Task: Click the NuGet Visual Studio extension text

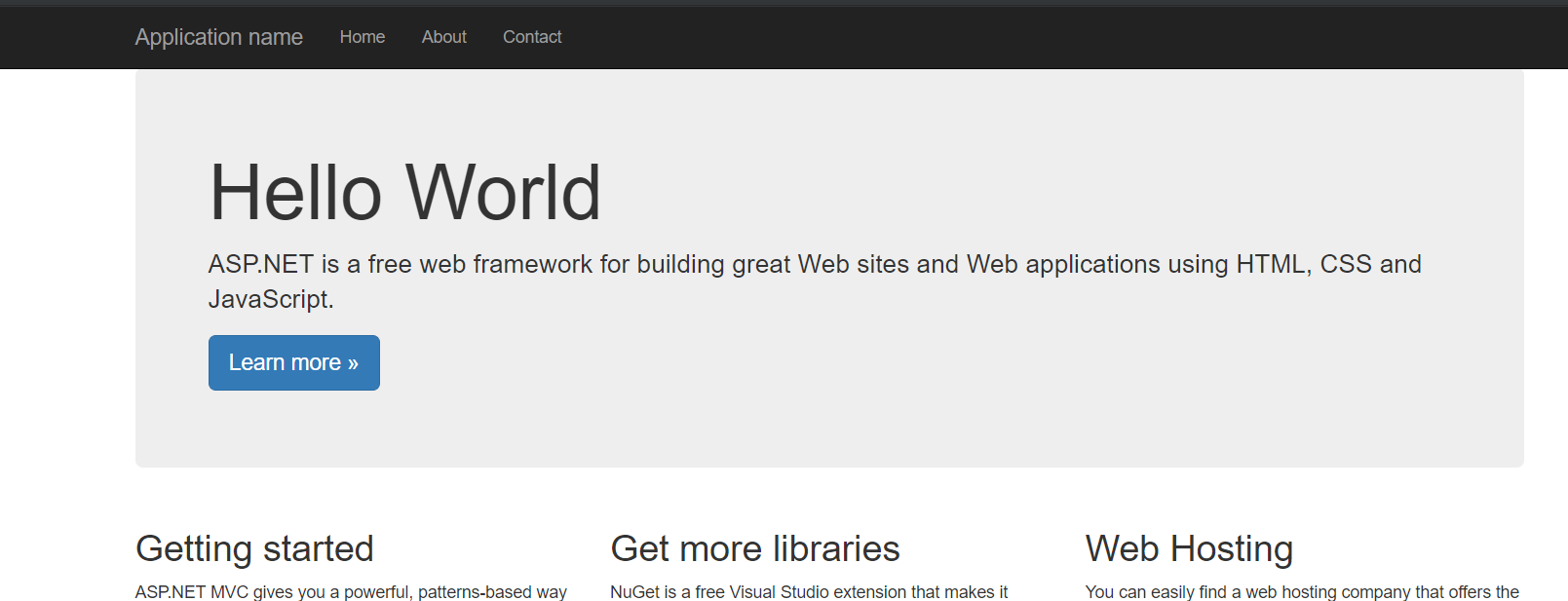Action: click(809, 591)
